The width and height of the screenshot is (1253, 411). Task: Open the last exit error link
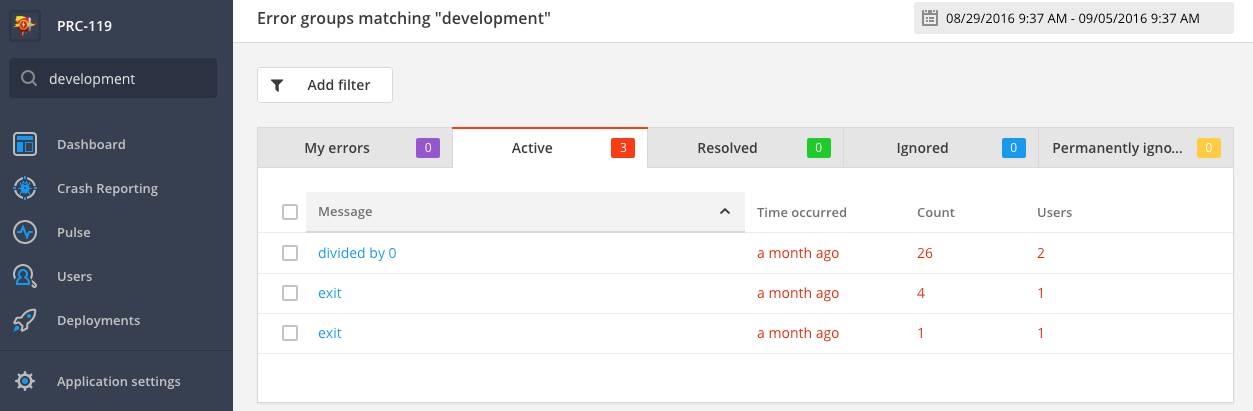[x=330, y=333]
